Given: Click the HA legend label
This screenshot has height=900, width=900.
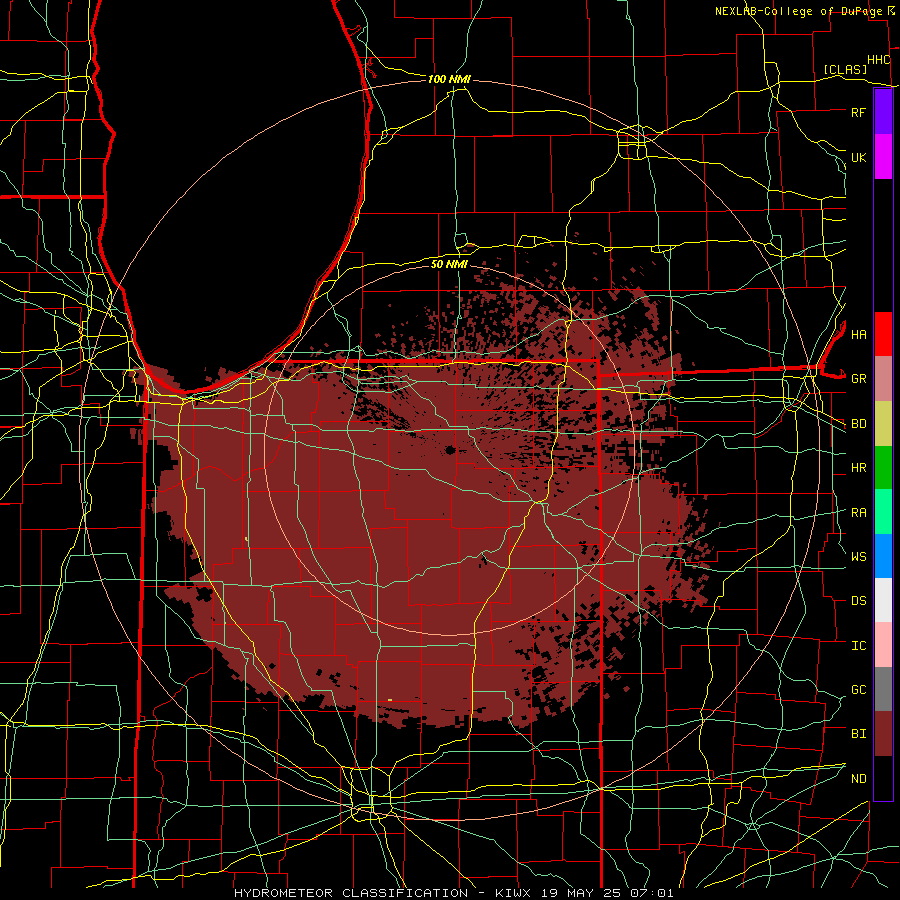Looking at the screenshot, I should (858, 334).
